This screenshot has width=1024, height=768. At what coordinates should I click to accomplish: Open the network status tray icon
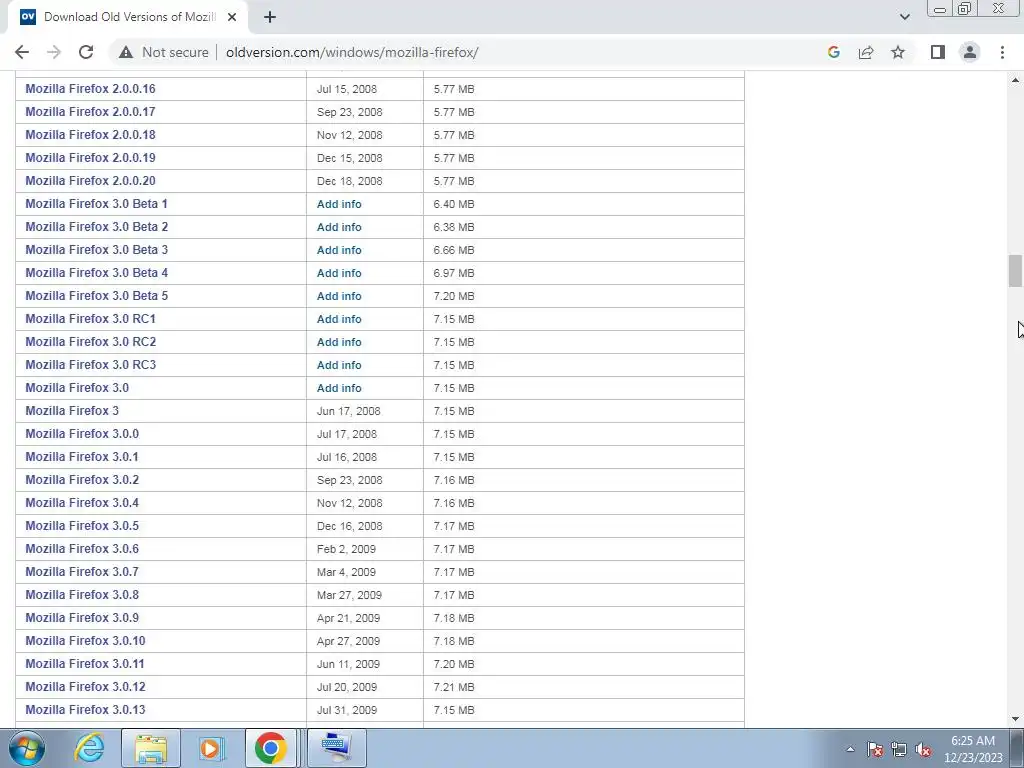(899, 750)
